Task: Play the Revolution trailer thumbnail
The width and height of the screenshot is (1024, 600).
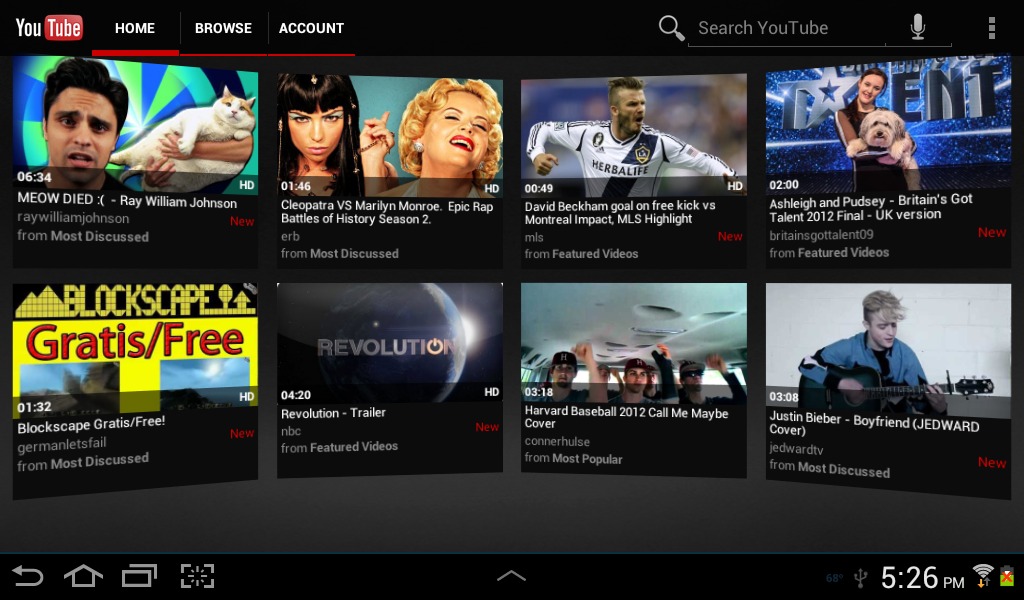Action: pyautogui.click(x=390, y=343)
